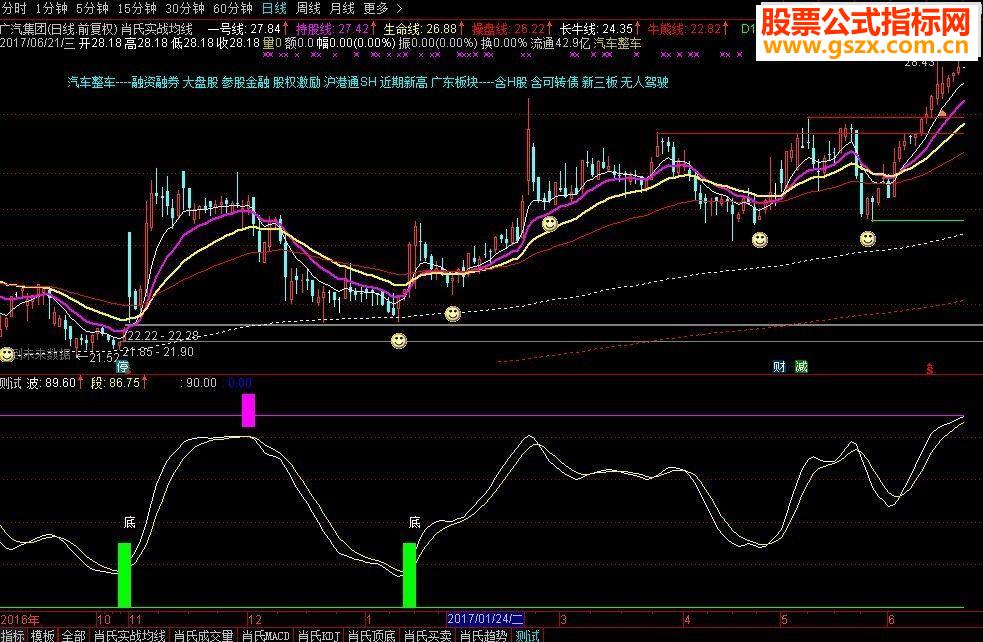Click the smiley signal in late January
983x642 pixels.
coord(453,313)
